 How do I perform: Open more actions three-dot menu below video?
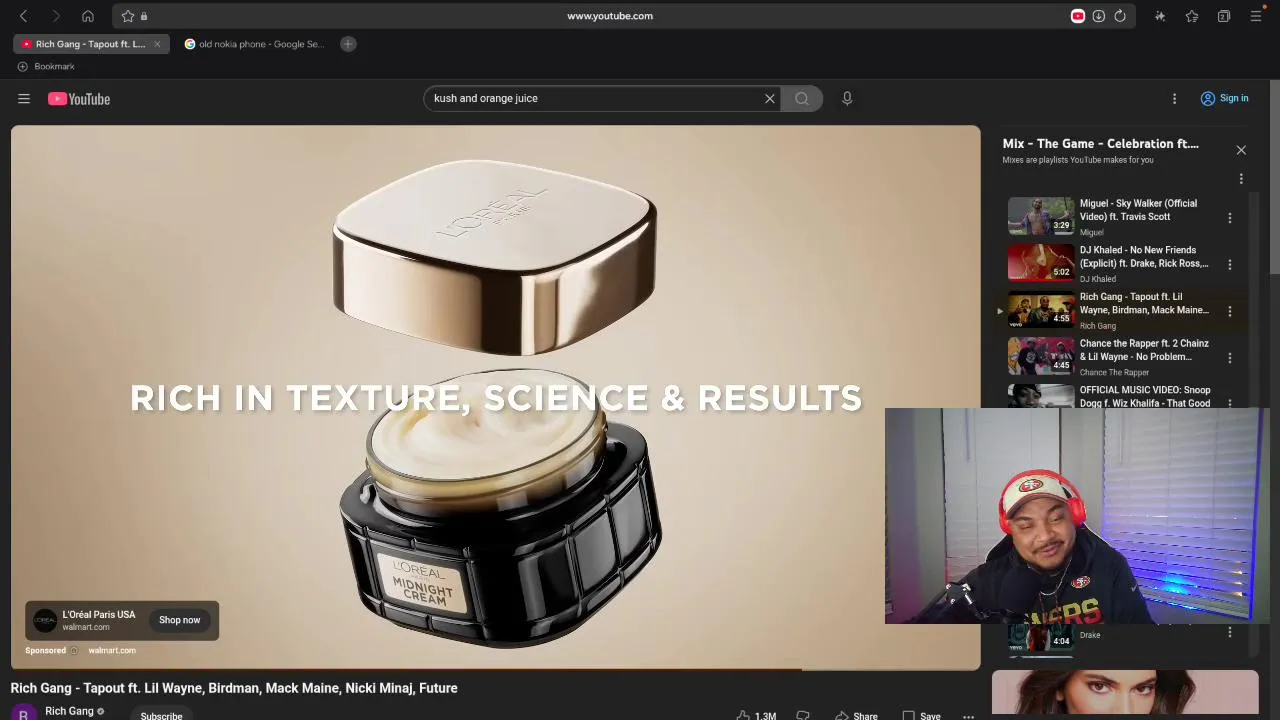968,716
